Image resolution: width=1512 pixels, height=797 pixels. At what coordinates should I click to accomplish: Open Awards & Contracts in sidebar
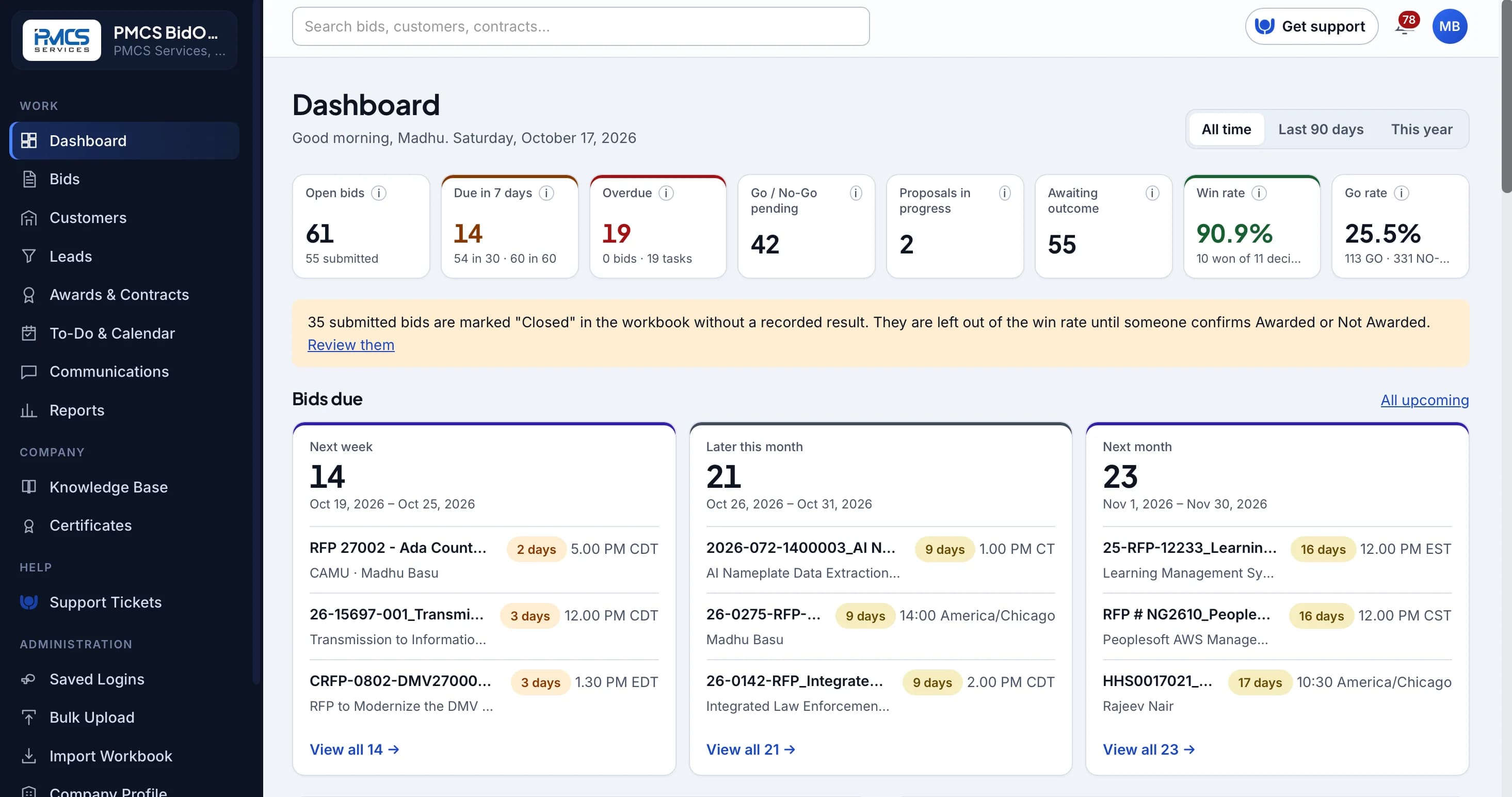click(124, 295)
